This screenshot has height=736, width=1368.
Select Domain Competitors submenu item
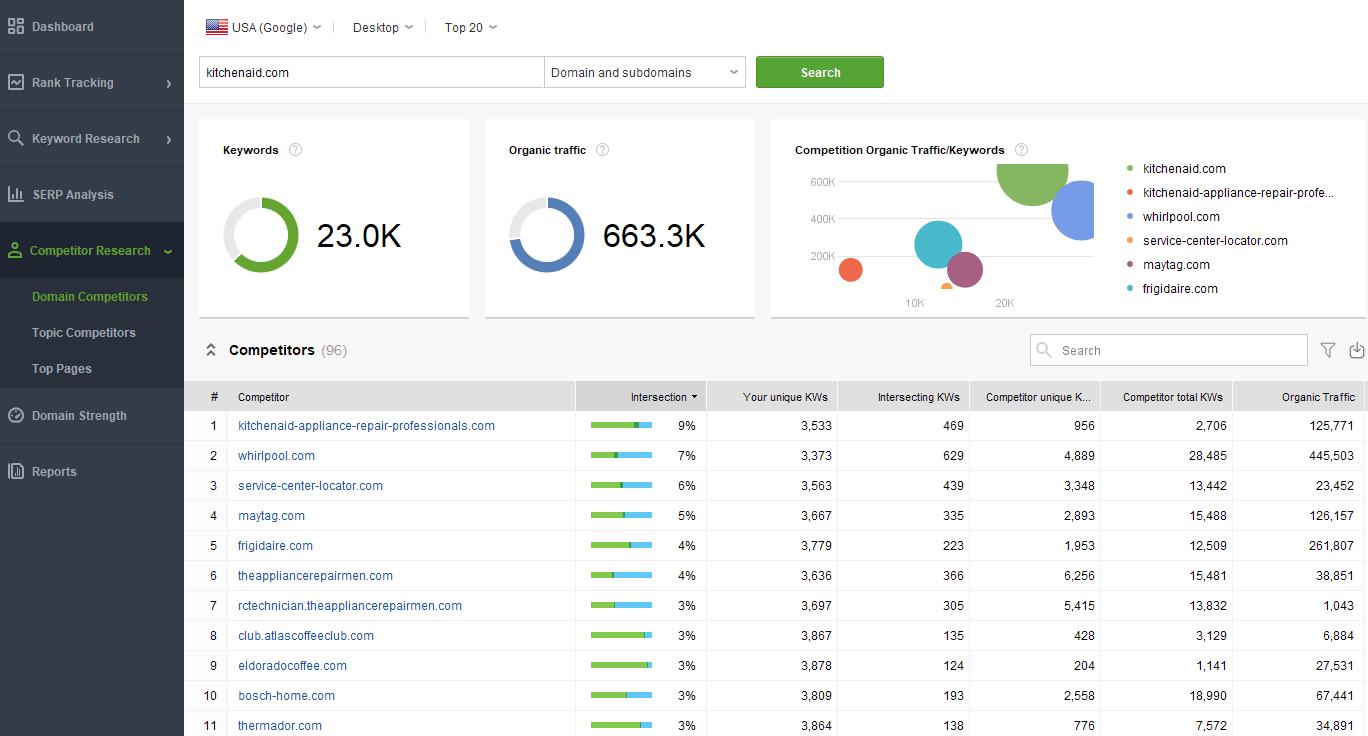[x=90, y=297]
